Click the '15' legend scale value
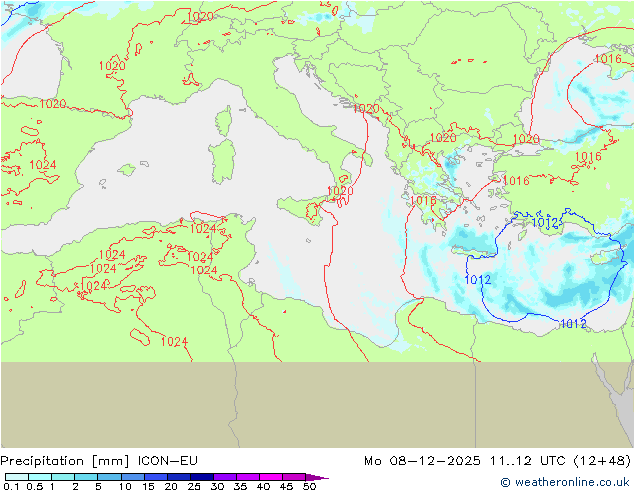Screen dimensions: 634x490 point(148,486)
